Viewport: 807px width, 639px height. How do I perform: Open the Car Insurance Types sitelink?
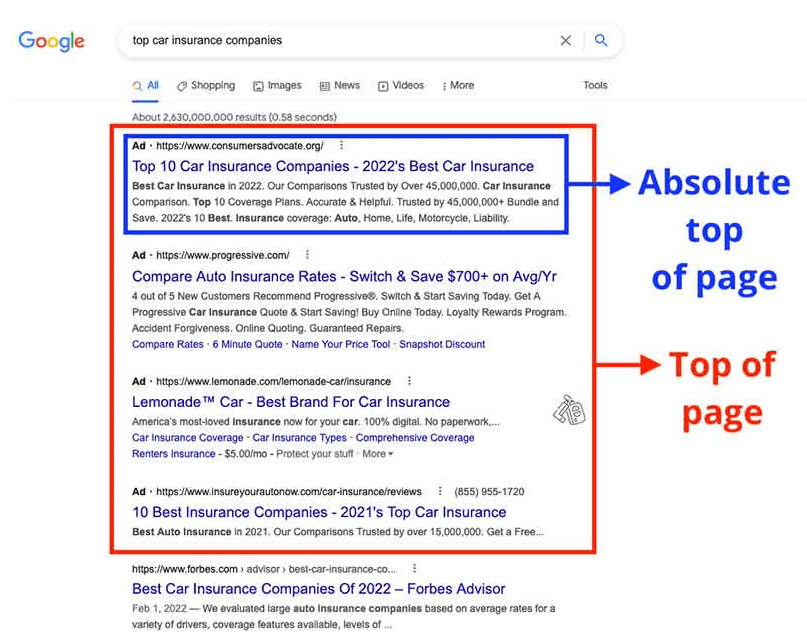(300, 438)
